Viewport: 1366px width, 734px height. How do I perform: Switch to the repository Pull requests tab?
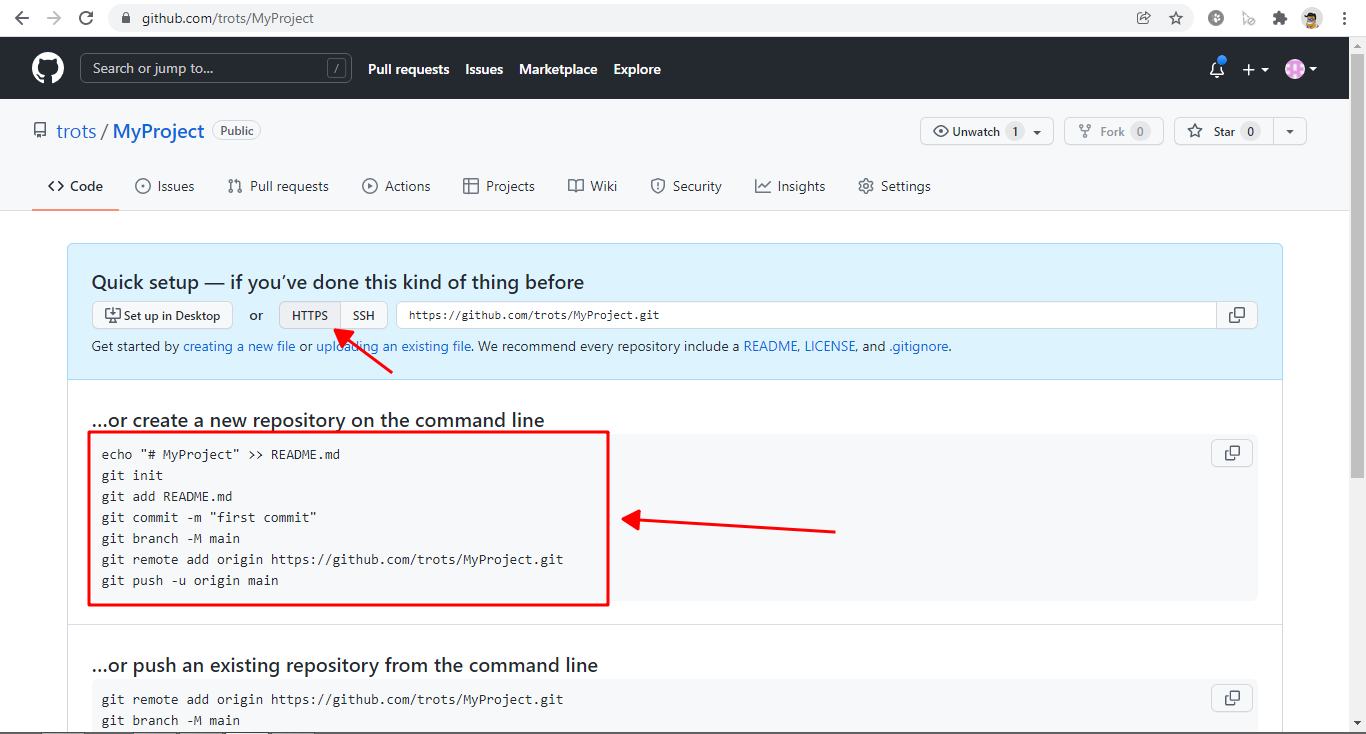(x=278, y=186)
